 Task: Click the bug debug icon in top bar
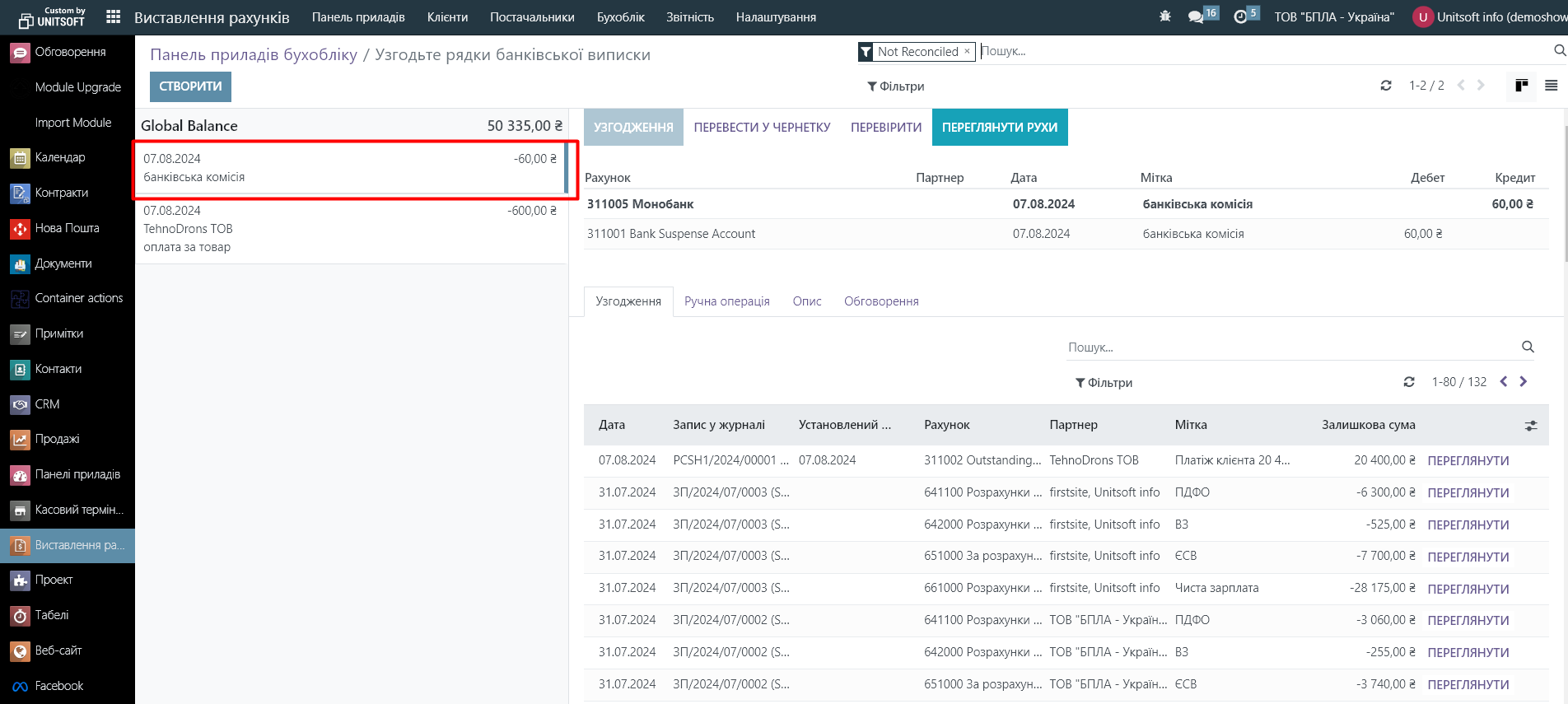pyautogui.click(x=1164, y=16)
